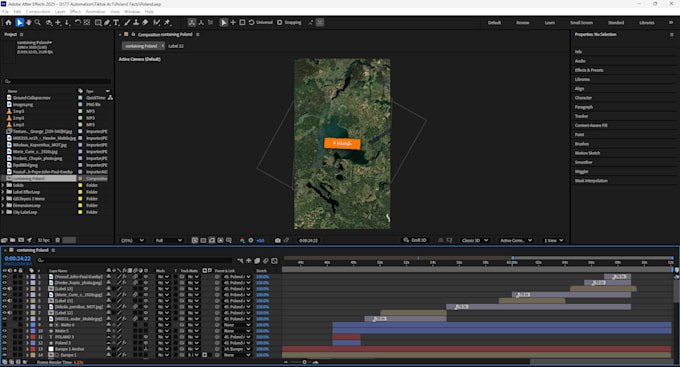Expand the Label Effect folder

[x=3, y=192]
